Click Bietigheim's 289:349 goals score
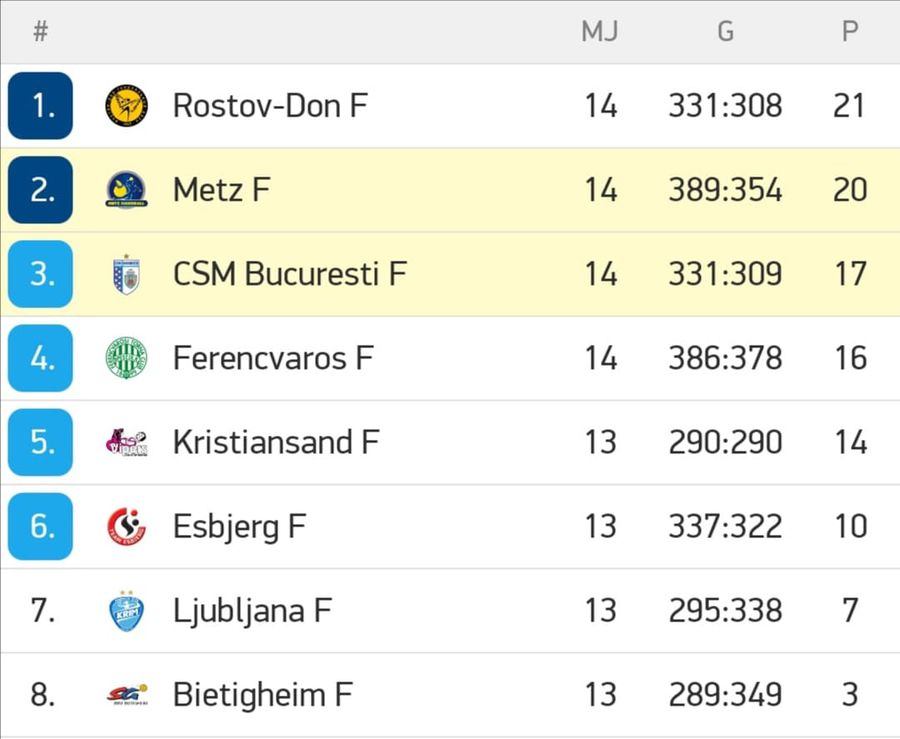Image resolution: width=900 pixels, height=739 pixels. [x=726, y=694]
